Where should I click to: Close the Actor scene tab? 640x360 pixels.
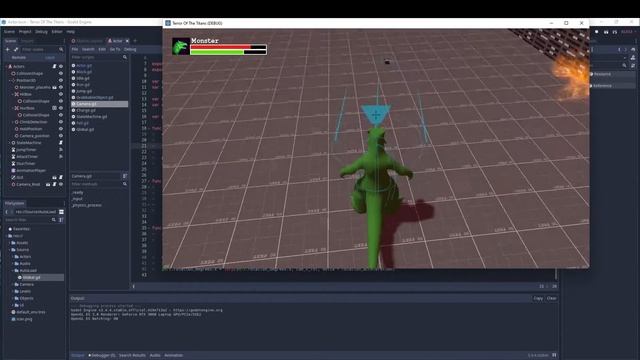tap(127, 41)
